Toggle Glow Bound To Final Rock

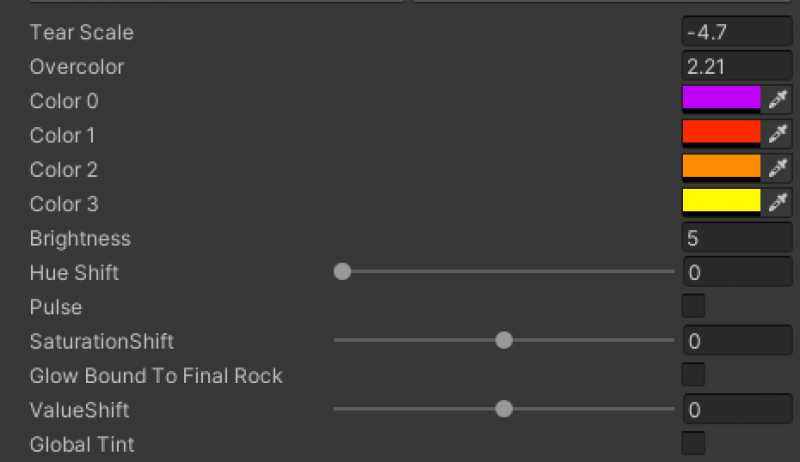(693, 375)
